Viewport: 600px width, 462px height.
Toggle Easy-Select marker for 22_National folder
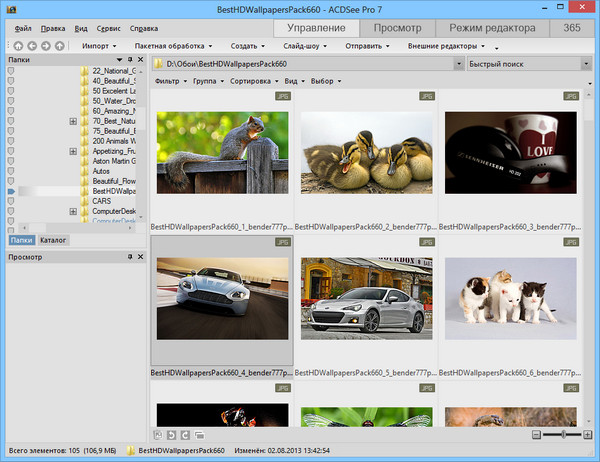click(x=11, y=72)
